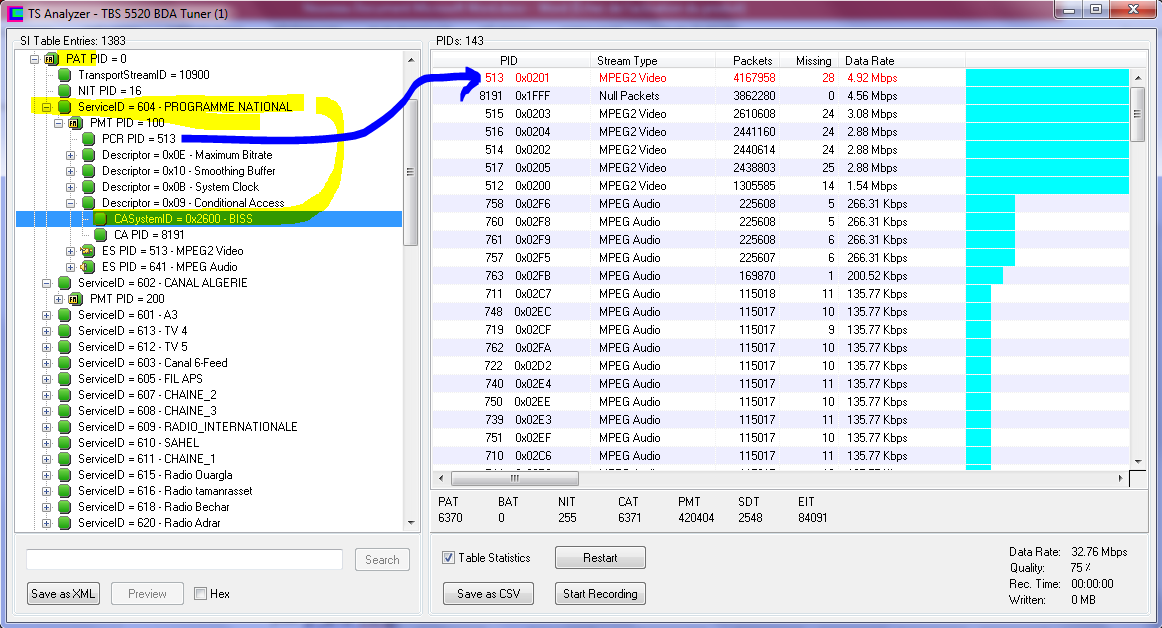Collapse the ServiceID = 604 PROGRAMME NATIONAL node

click(47, 107)
